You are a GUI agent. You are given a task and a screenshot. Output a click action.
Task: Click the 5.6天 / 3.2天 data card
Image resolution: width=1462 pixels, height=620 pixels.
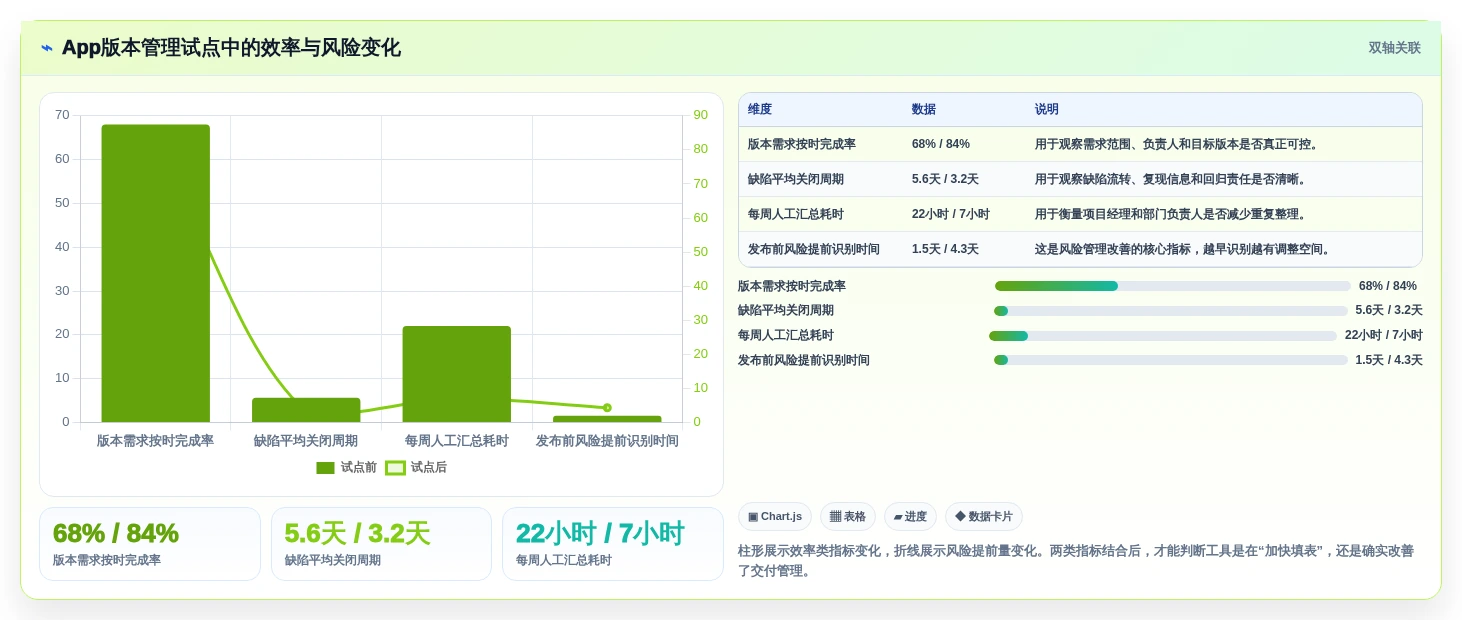click(x=381, y=544)
